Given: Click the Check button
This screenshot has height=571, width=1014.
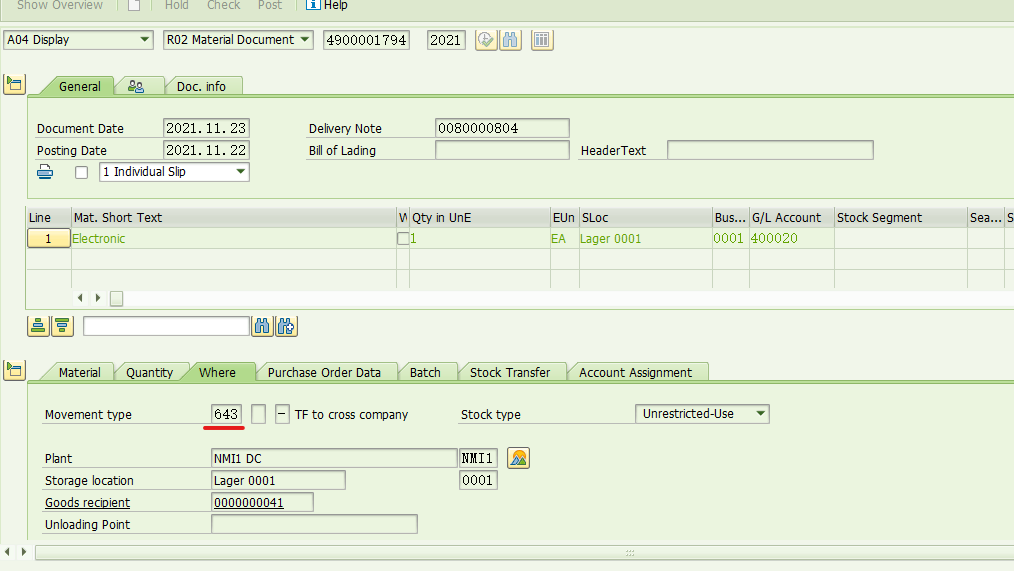Looking at the screenshot, I should point(224,5).
